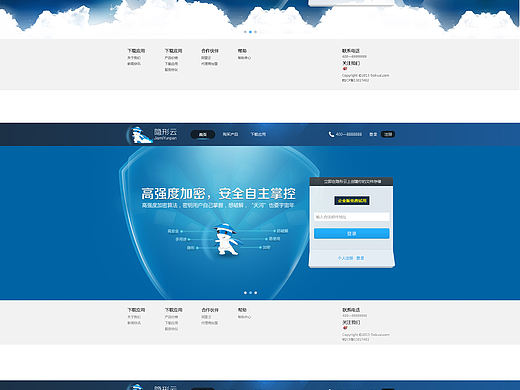The width and height of the screenshot is (520, 390).
Task: Open the red Weibo icon below the shield banner
Action: pos(345,328)
